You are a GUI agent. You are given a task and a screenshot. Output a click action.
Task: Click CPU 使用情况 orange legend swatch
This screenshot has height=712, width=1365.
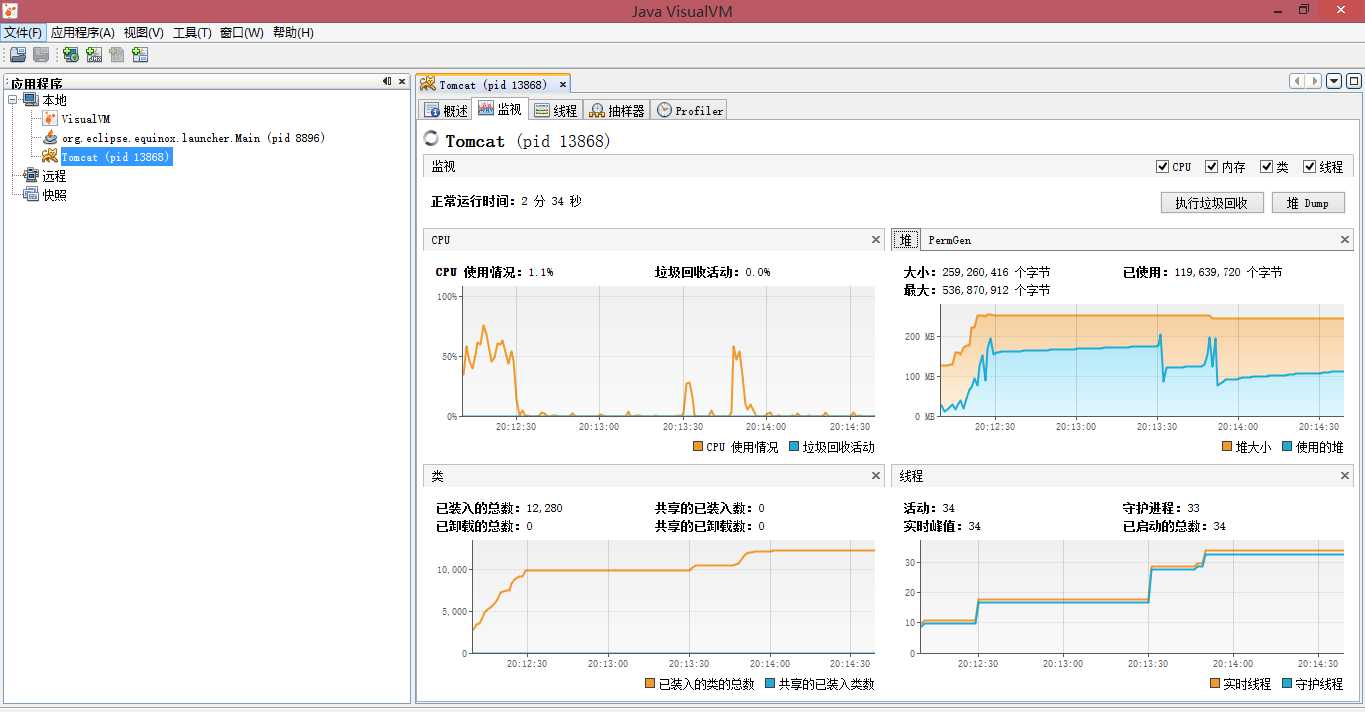pyautogui.click(x=697, y=447)
